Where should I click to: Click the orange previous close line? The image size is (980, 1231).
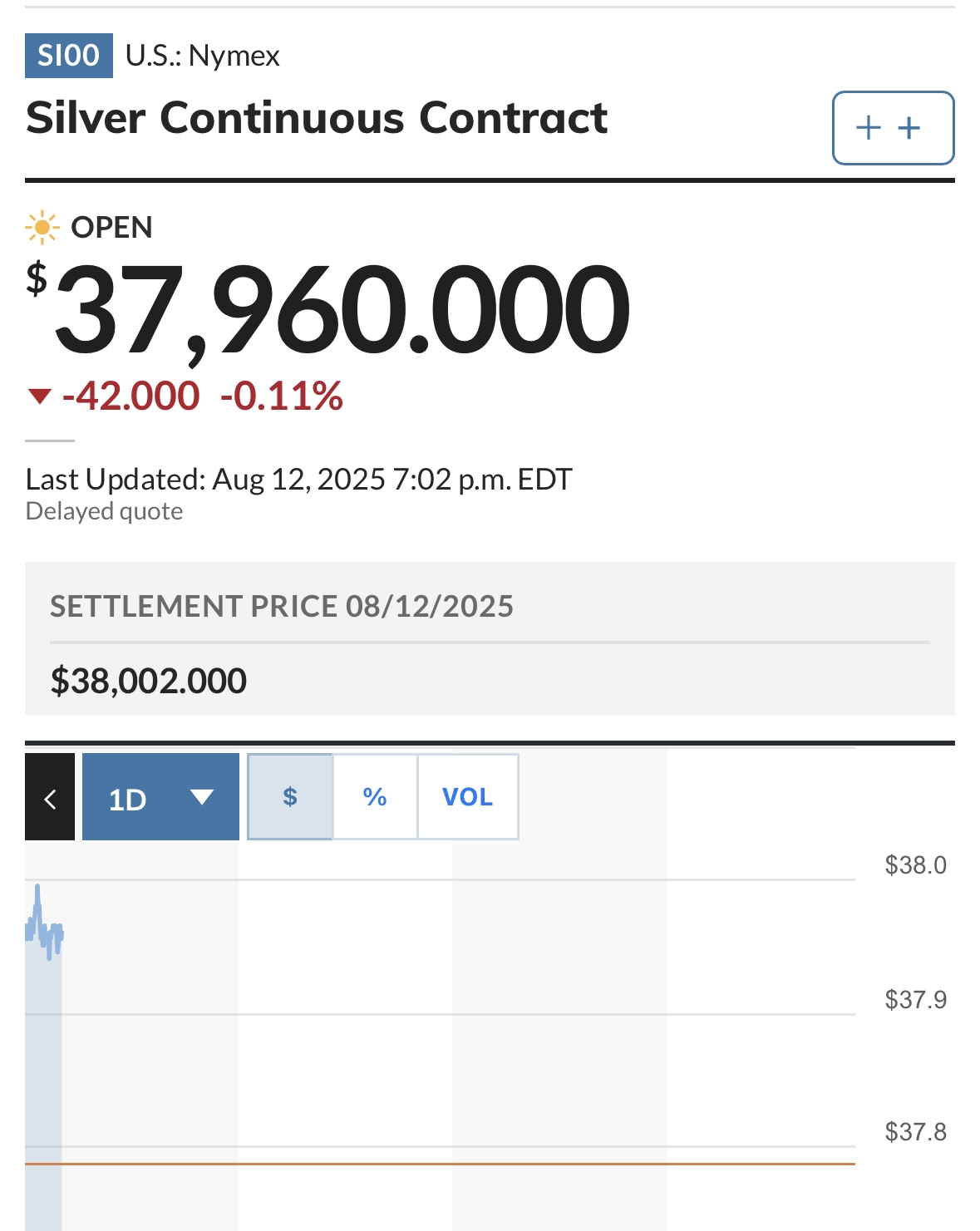[440, 1164]
